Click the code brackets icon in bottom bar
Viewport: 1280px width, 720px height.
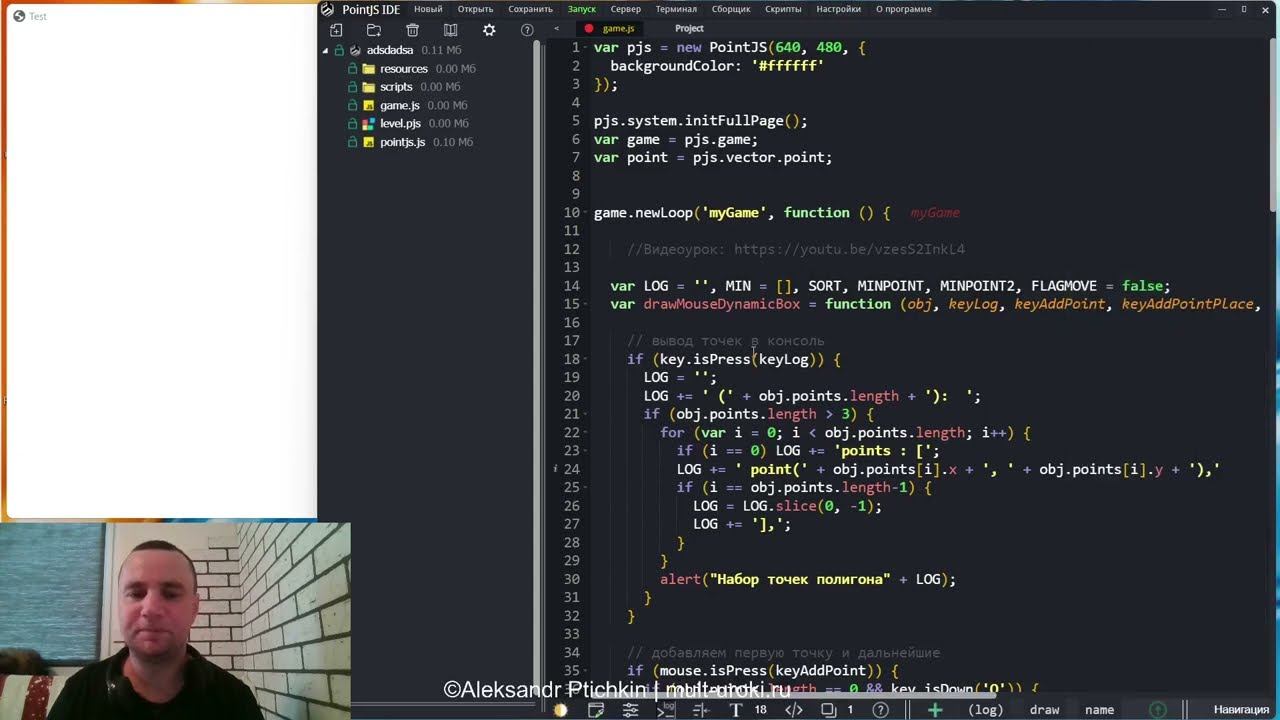794,710
